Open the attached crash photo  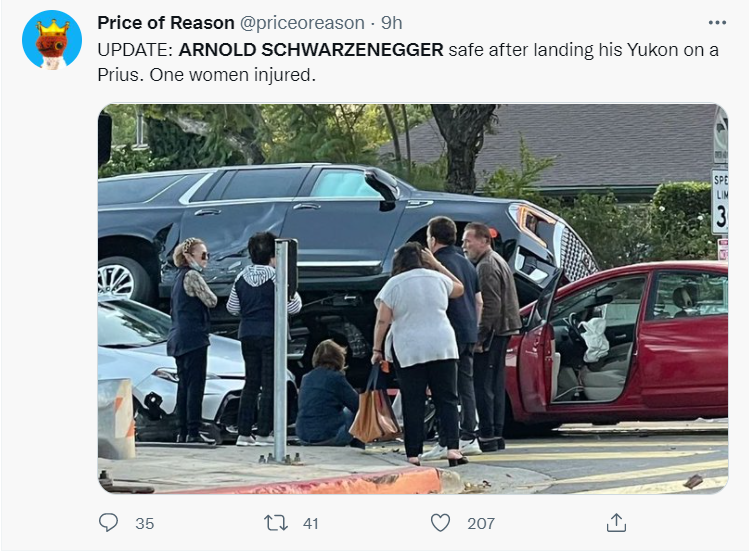click(x=412, y=298)
